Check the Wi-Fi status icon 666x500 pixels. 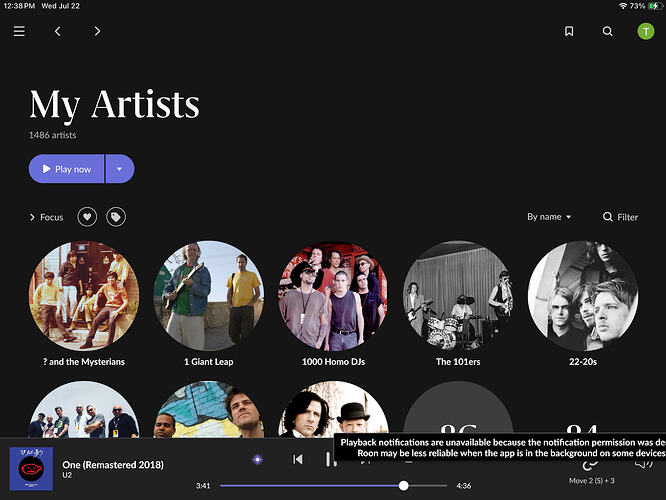click(x=623, y=6)
